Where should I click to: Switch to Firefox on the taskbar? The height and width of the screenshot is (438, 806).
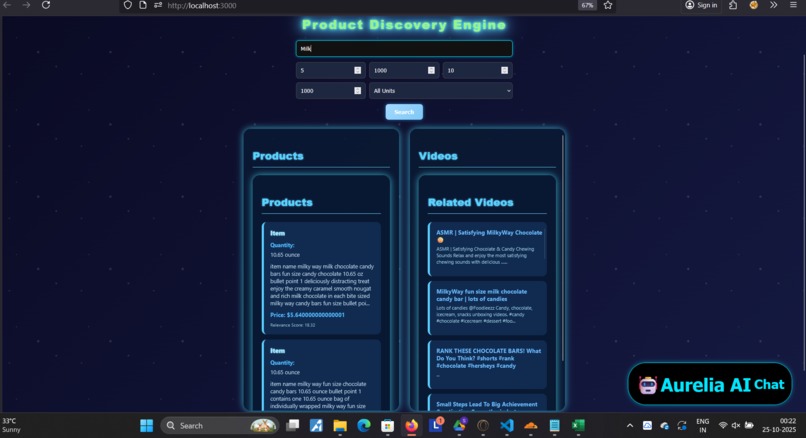[x=412, y=426]
